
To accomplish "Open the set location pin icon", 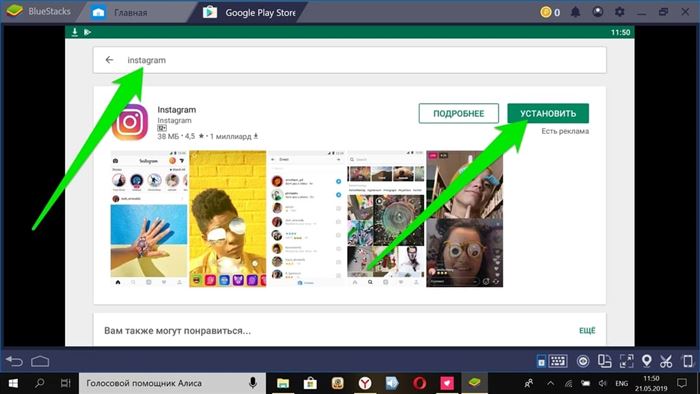I will [x=646, y=361].
